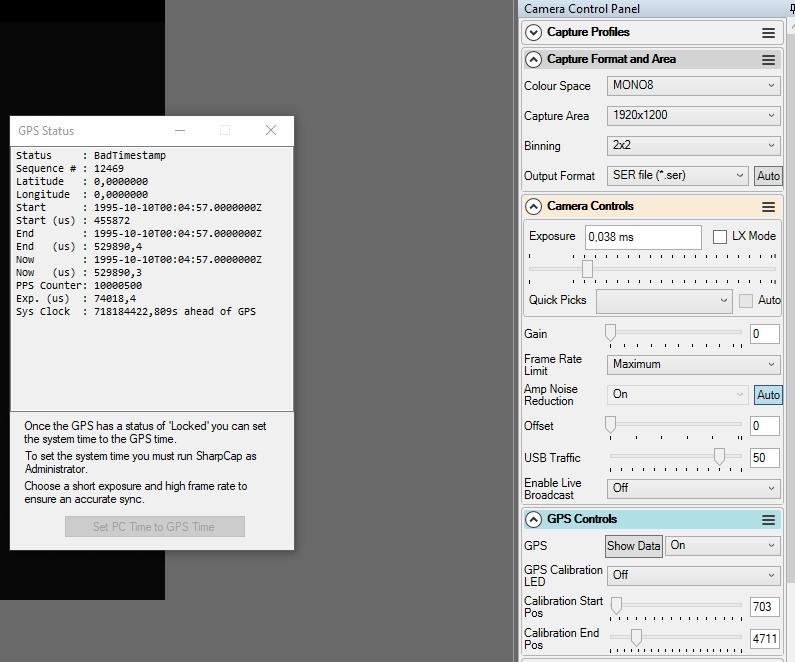
Task: Click the Gain value field
Action: point(764,334)
